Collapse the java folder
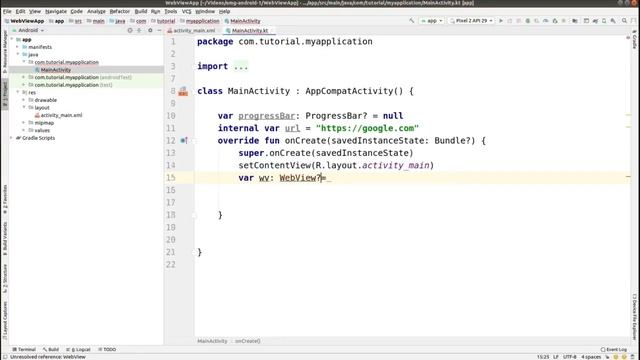This screenshot has height=360, width=640. point(18,54)
